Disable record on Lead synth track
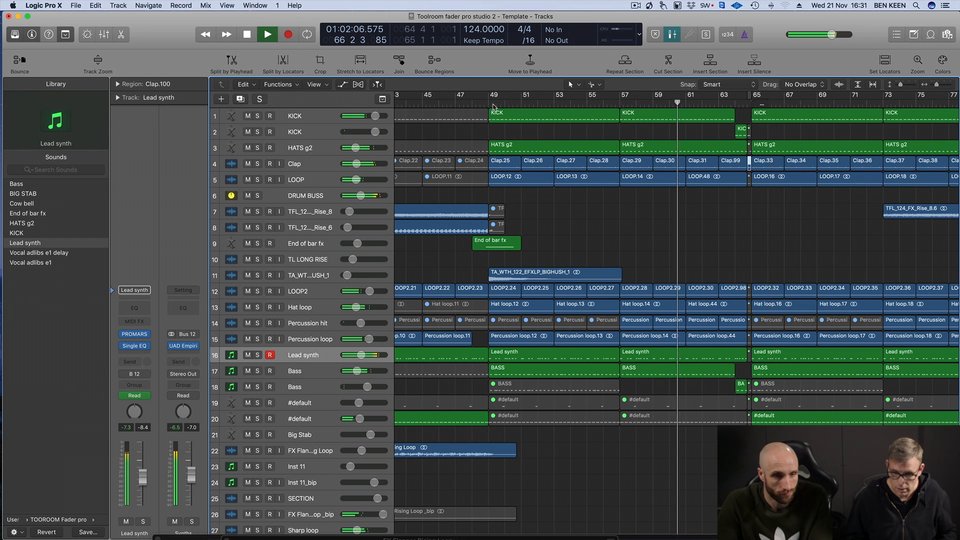Screen dimensions: 960x540 pyautogui.click(x=269, y=354)
